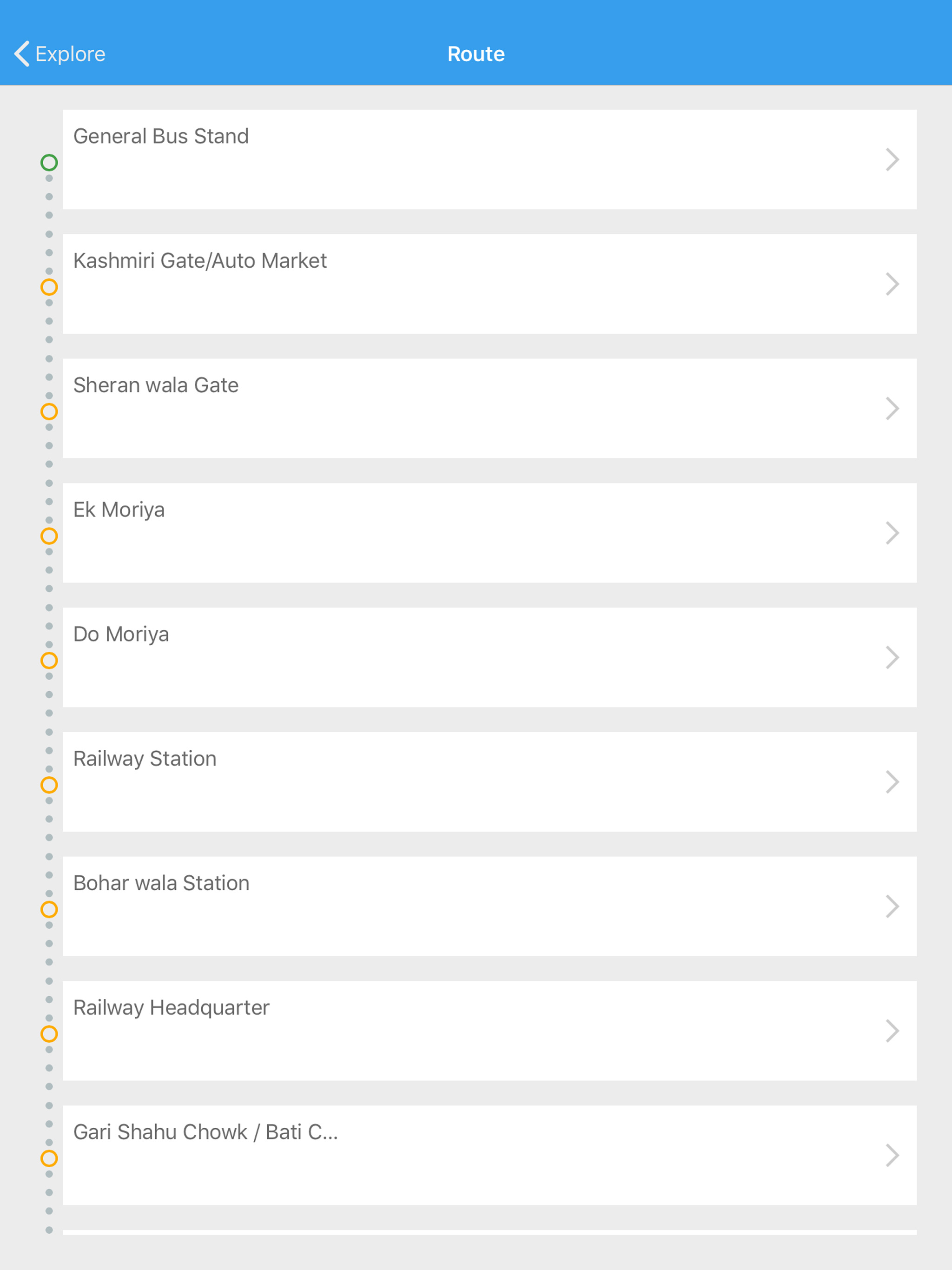Open Railway Headquarter stop details

coord(459,1031)
